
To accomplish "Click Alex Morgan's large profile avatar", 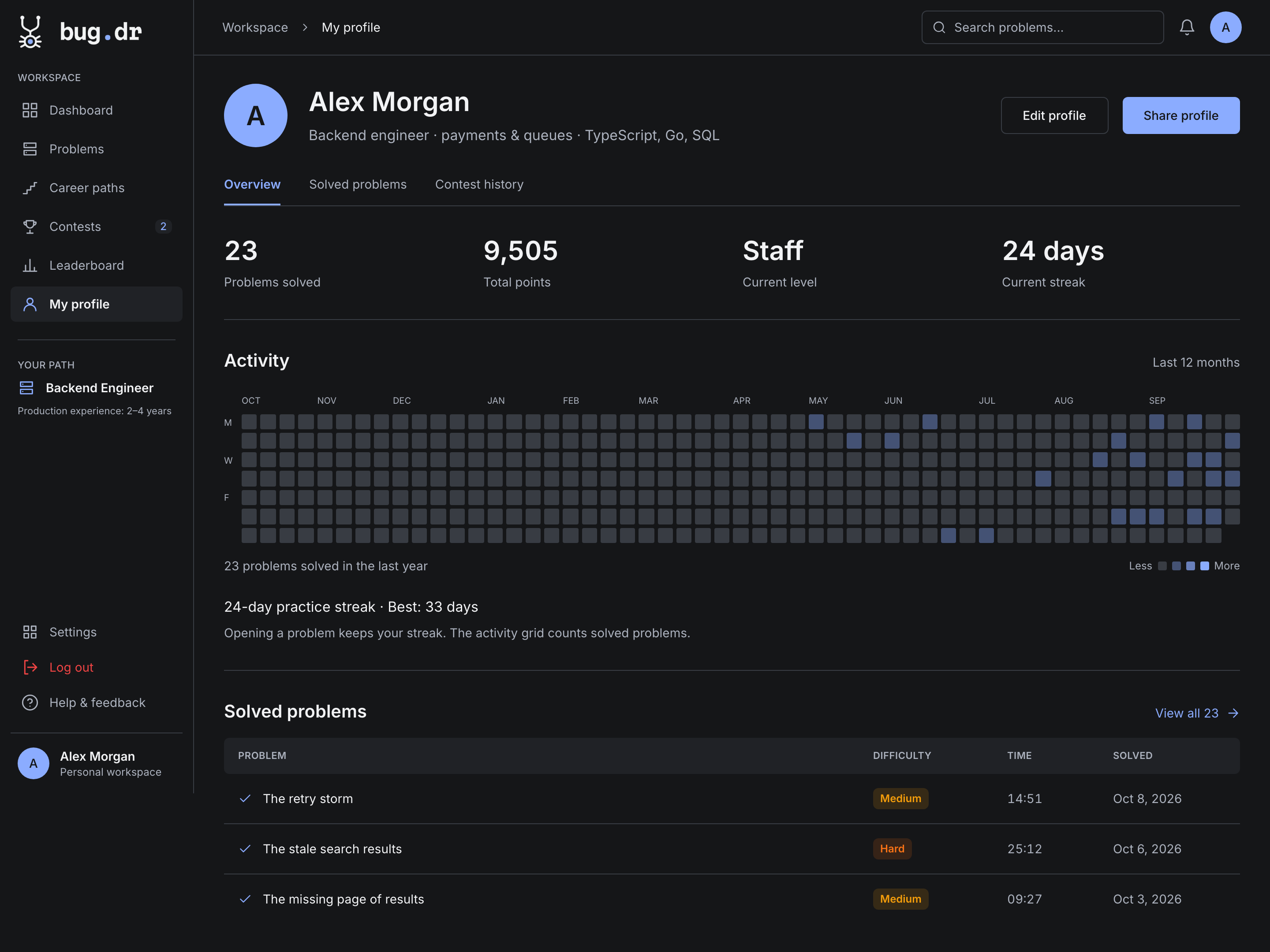I will pos(255,115).
